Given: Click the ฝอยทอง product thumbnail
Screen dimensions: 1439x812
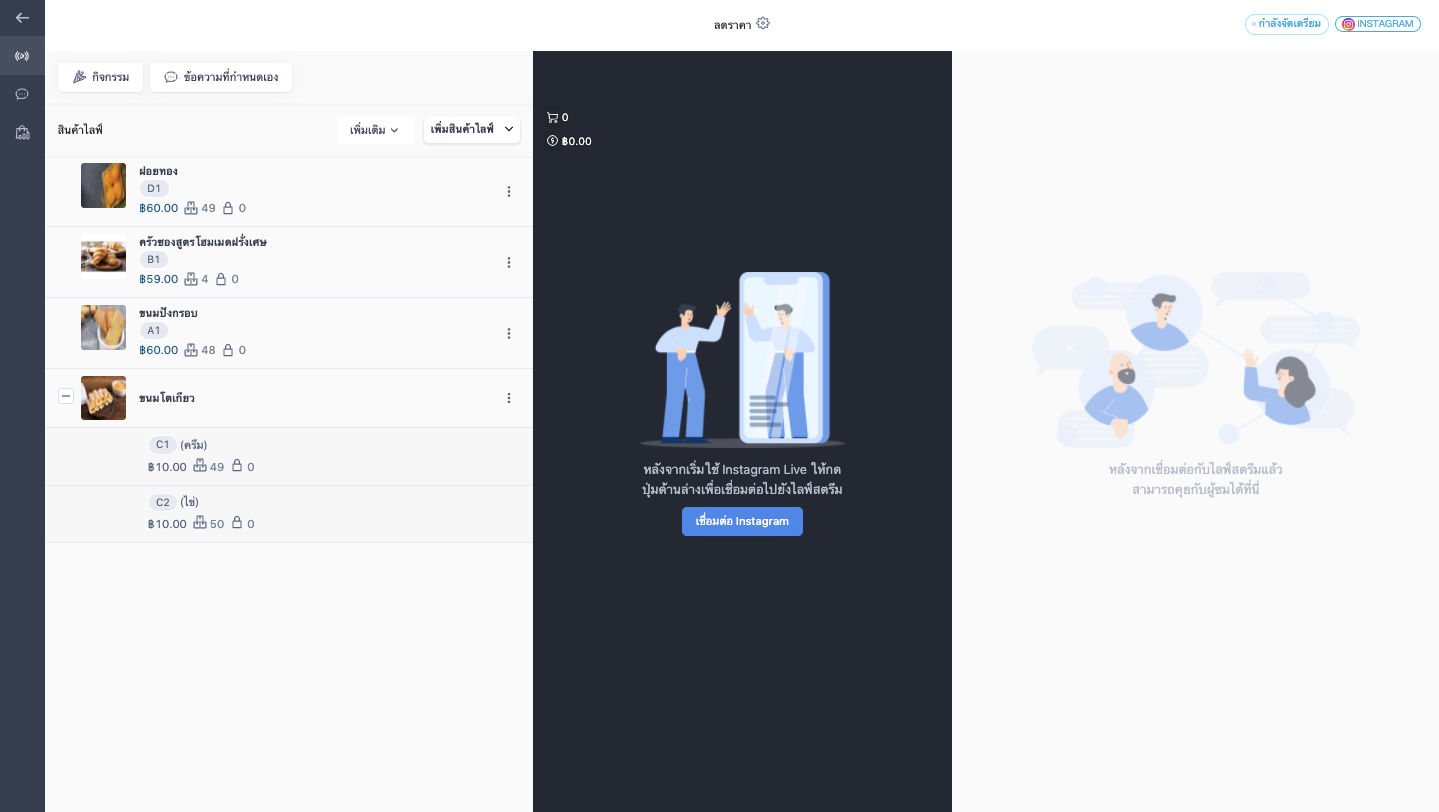Looking at the screenshot, I should pos(103,185).
